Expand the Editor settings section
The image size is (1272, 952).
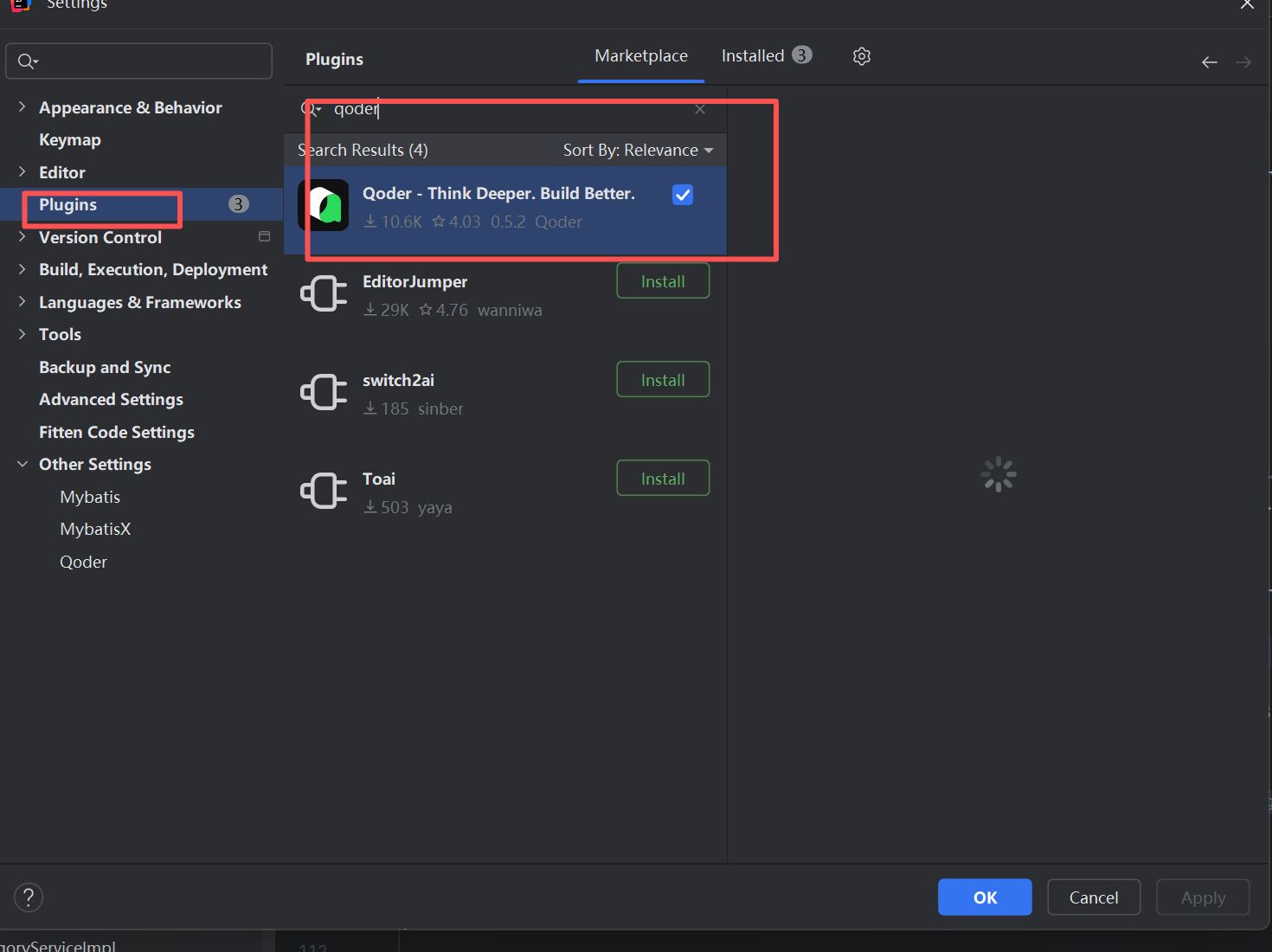pos(22,172)
